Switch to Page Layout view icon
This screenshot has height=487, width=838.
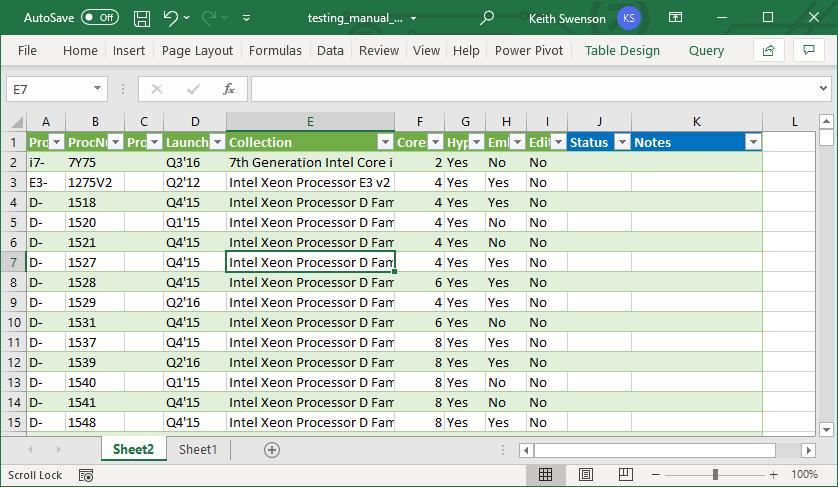pos(586,474)
